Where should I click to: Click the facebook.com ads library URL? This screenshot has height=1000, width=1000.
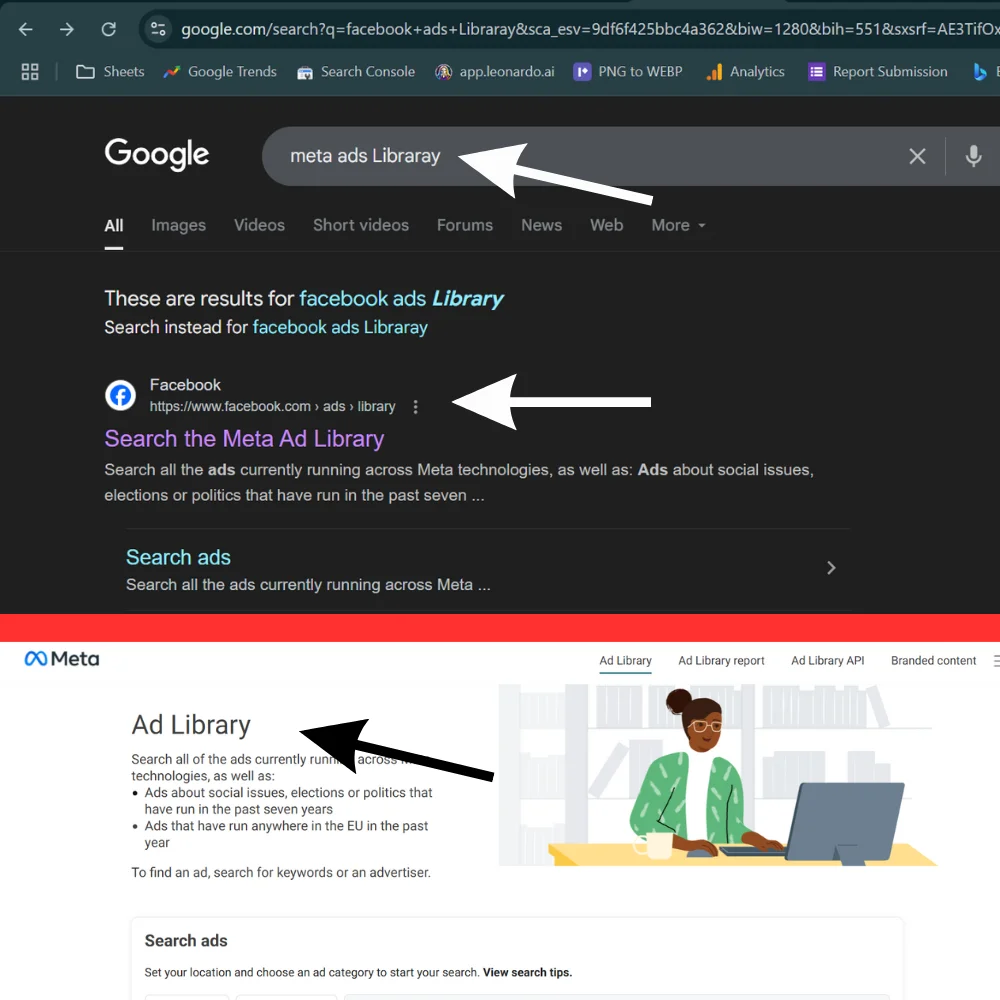tap(272, 407)
